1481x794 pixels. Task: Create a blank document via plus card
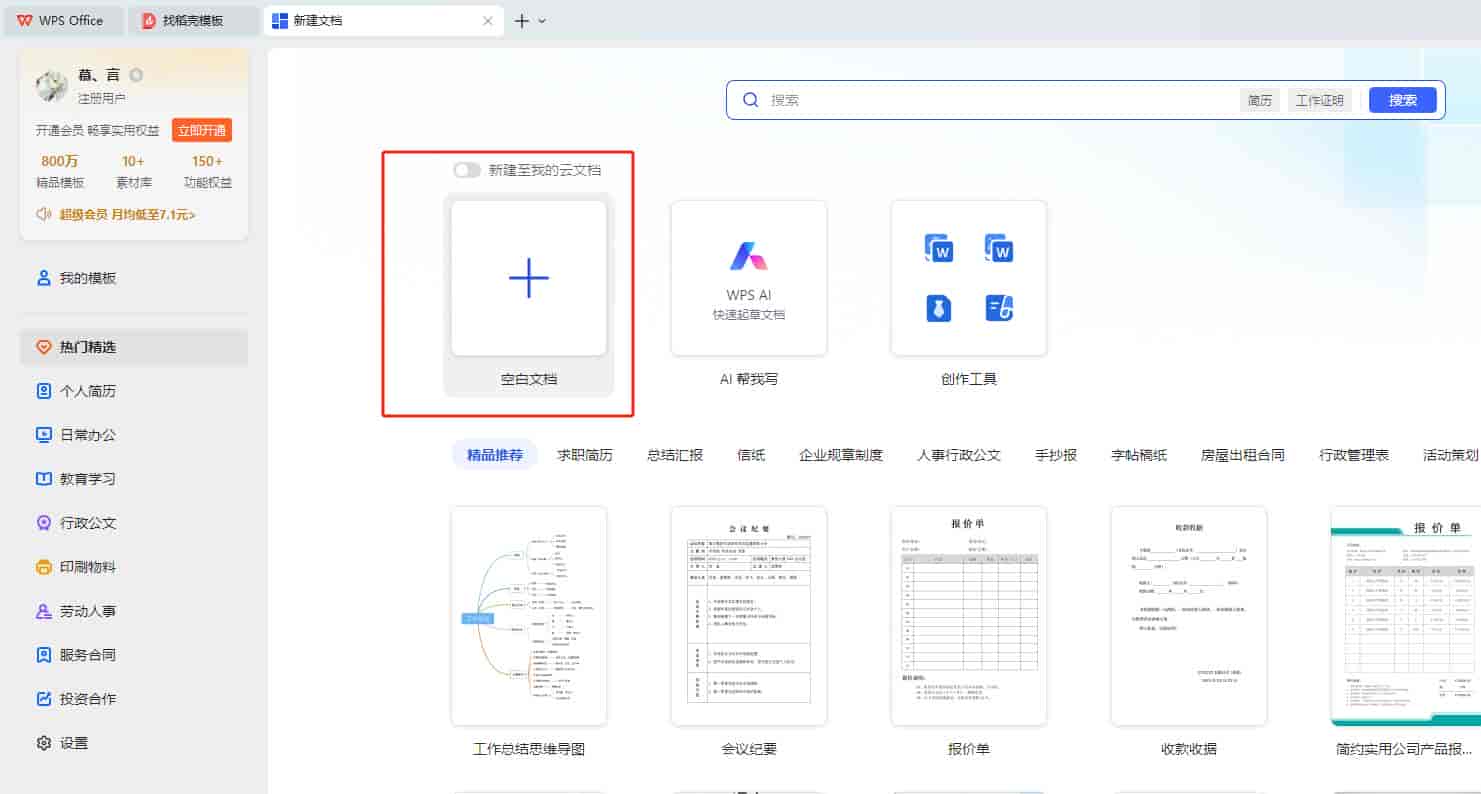pos(529,278)
